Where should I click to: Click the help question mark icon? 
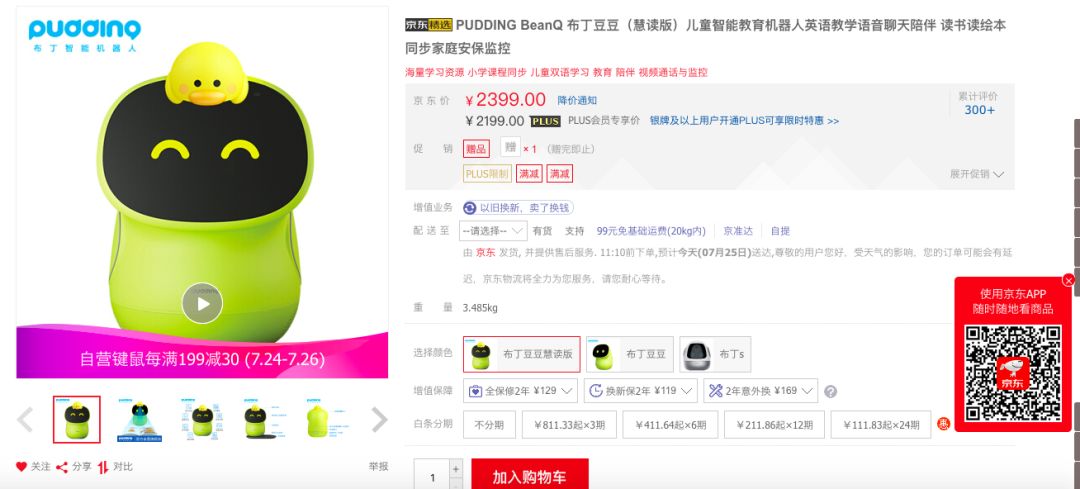pyautogui.click(x=831, y=391)
